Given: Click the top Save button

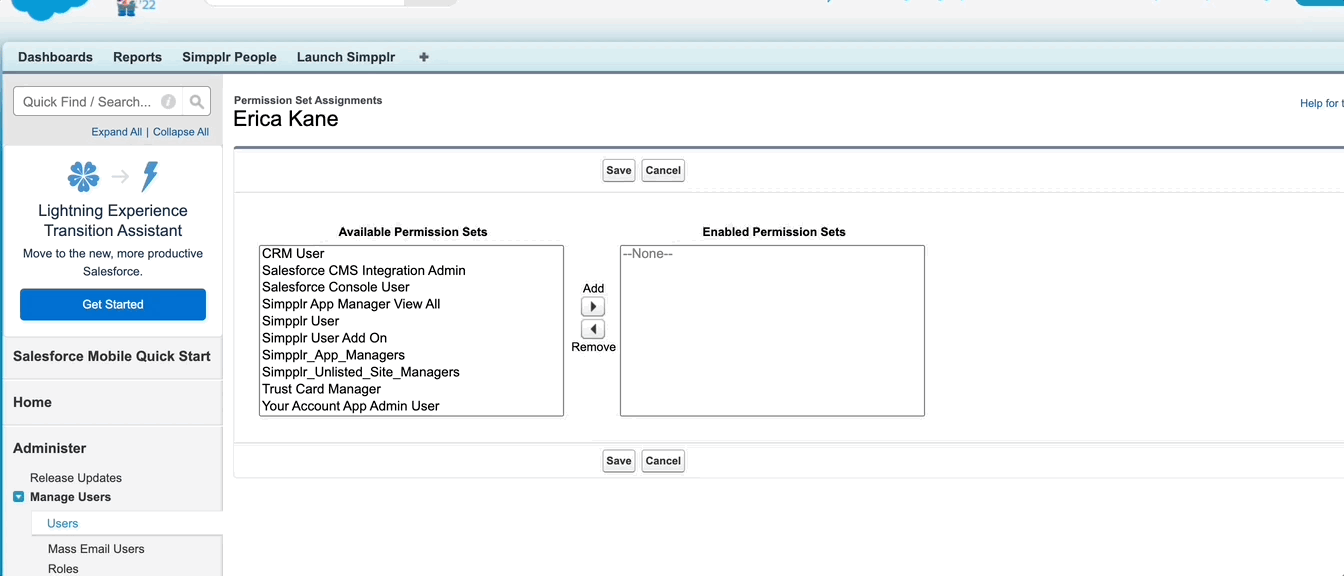Looking at the screenshot, I should [x=619, y=170].
